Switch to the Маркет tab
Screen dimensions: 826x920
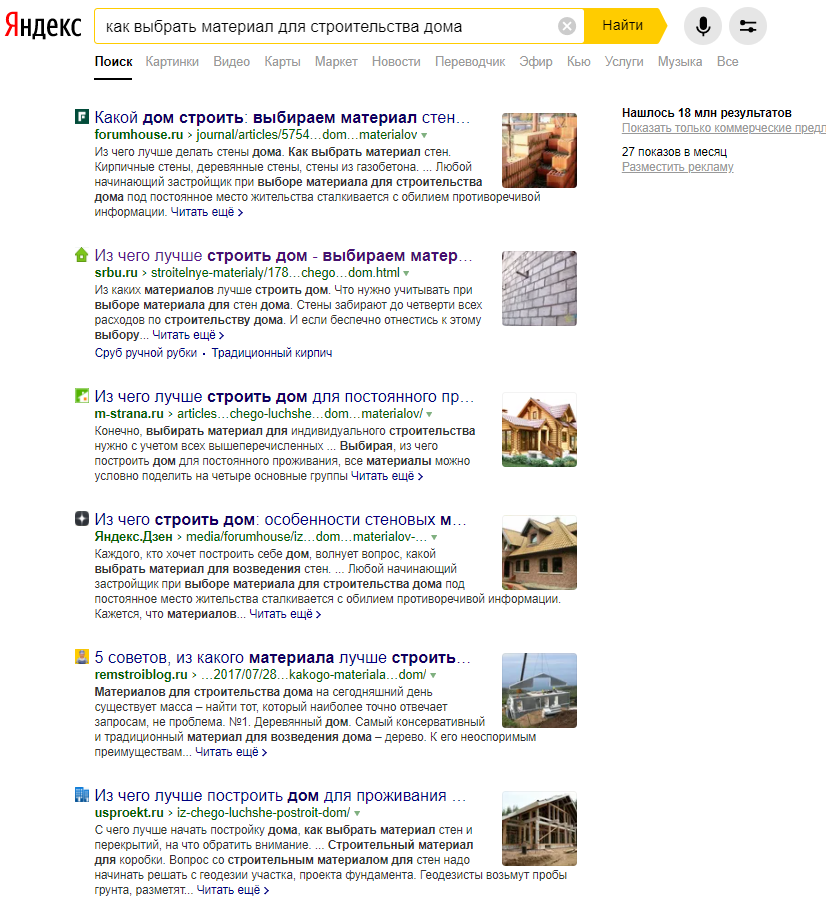coord(336,62)
